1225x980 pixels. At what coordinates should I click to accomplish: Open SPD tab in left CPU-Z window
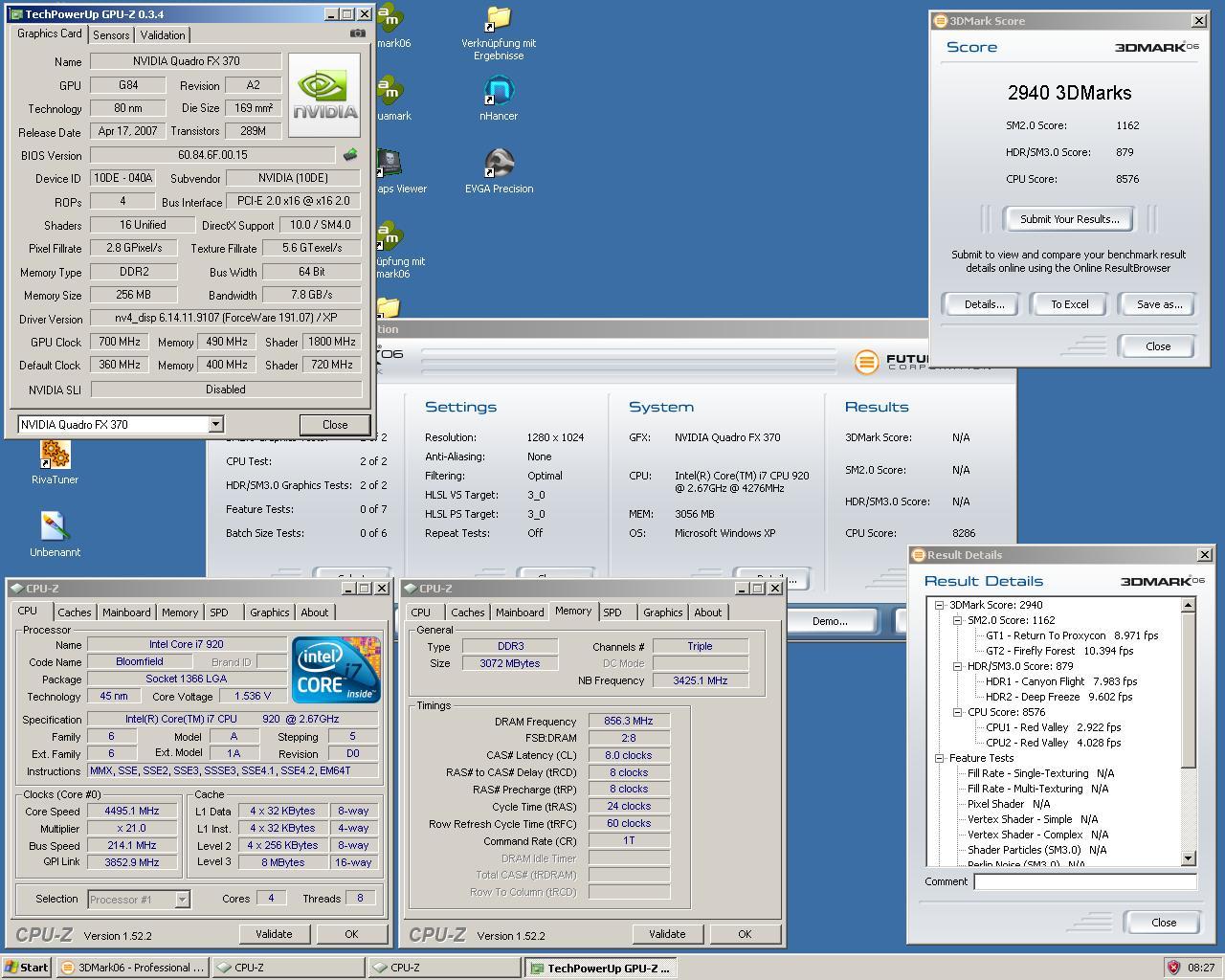(x=219, y=612)
